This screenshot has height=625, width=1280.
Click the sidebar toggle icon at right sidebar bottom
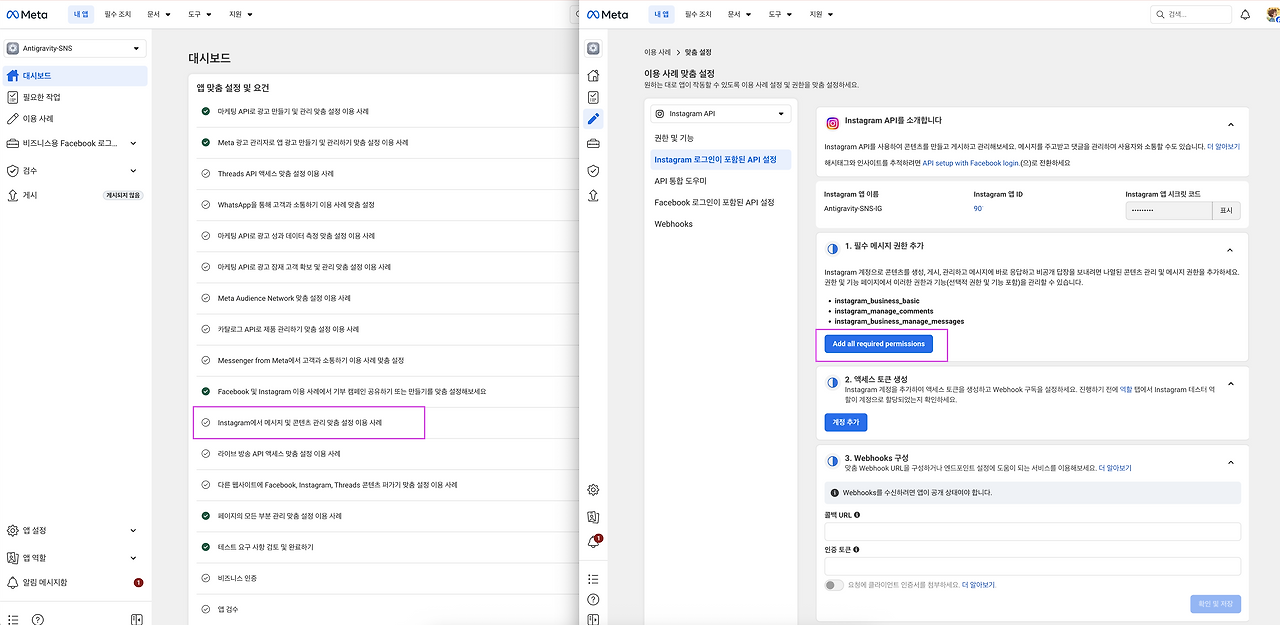(x=593, y=619)
